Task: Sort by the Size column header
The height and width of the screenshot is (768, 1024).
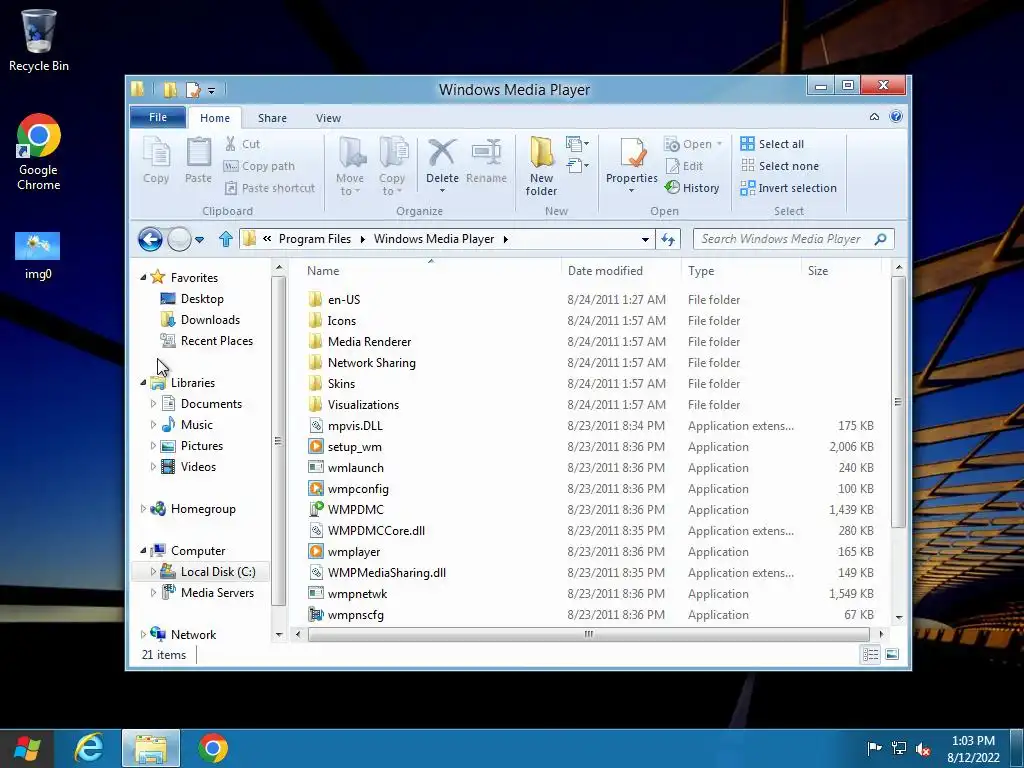Action: pos(841,270)
